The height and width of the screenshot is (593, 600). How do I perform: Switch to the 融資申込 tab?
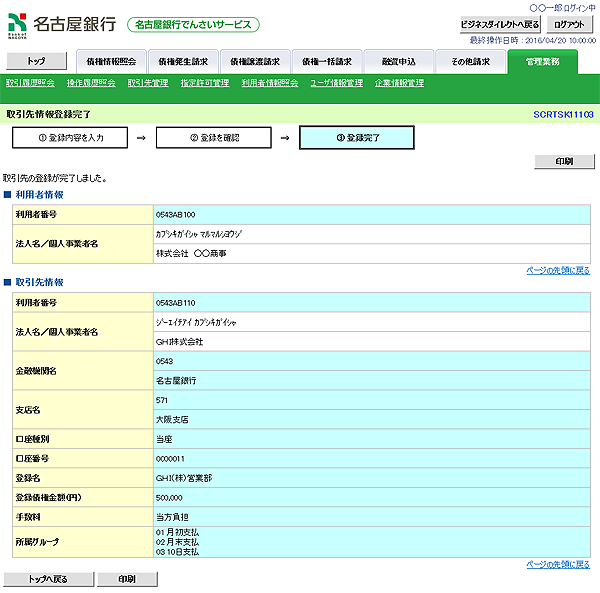click(x=399, y=62)
